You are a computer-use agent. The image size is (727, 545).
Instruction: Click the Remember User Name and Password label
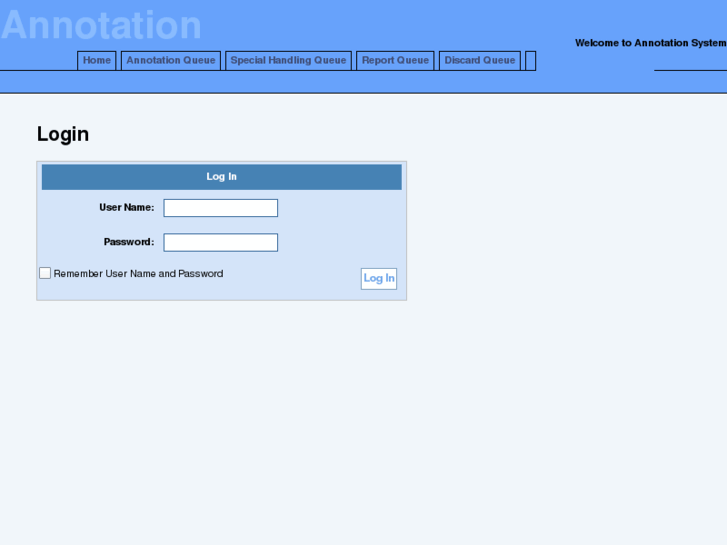point(139,274)
